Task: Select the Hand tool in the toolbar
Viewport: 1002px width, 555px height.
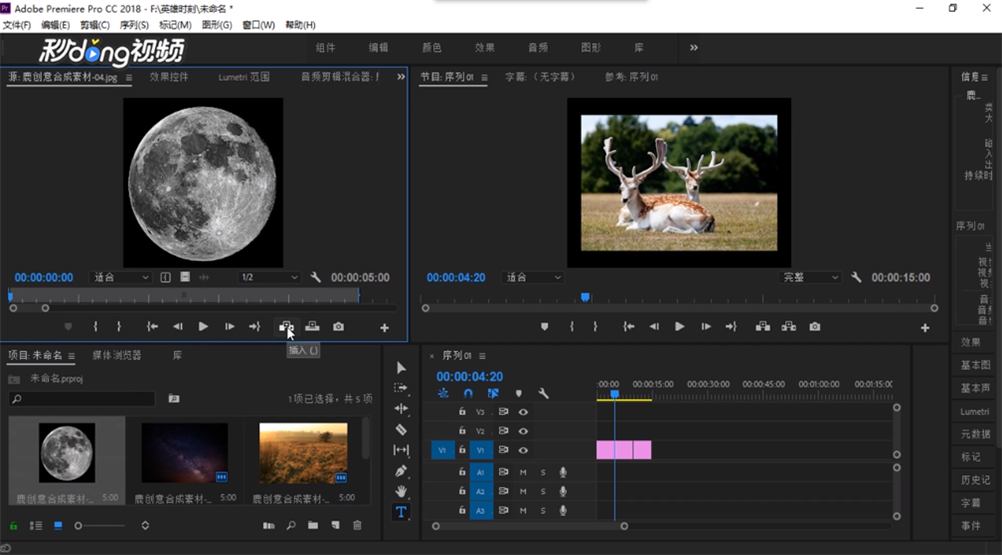Action: click(x=401, y=491)
